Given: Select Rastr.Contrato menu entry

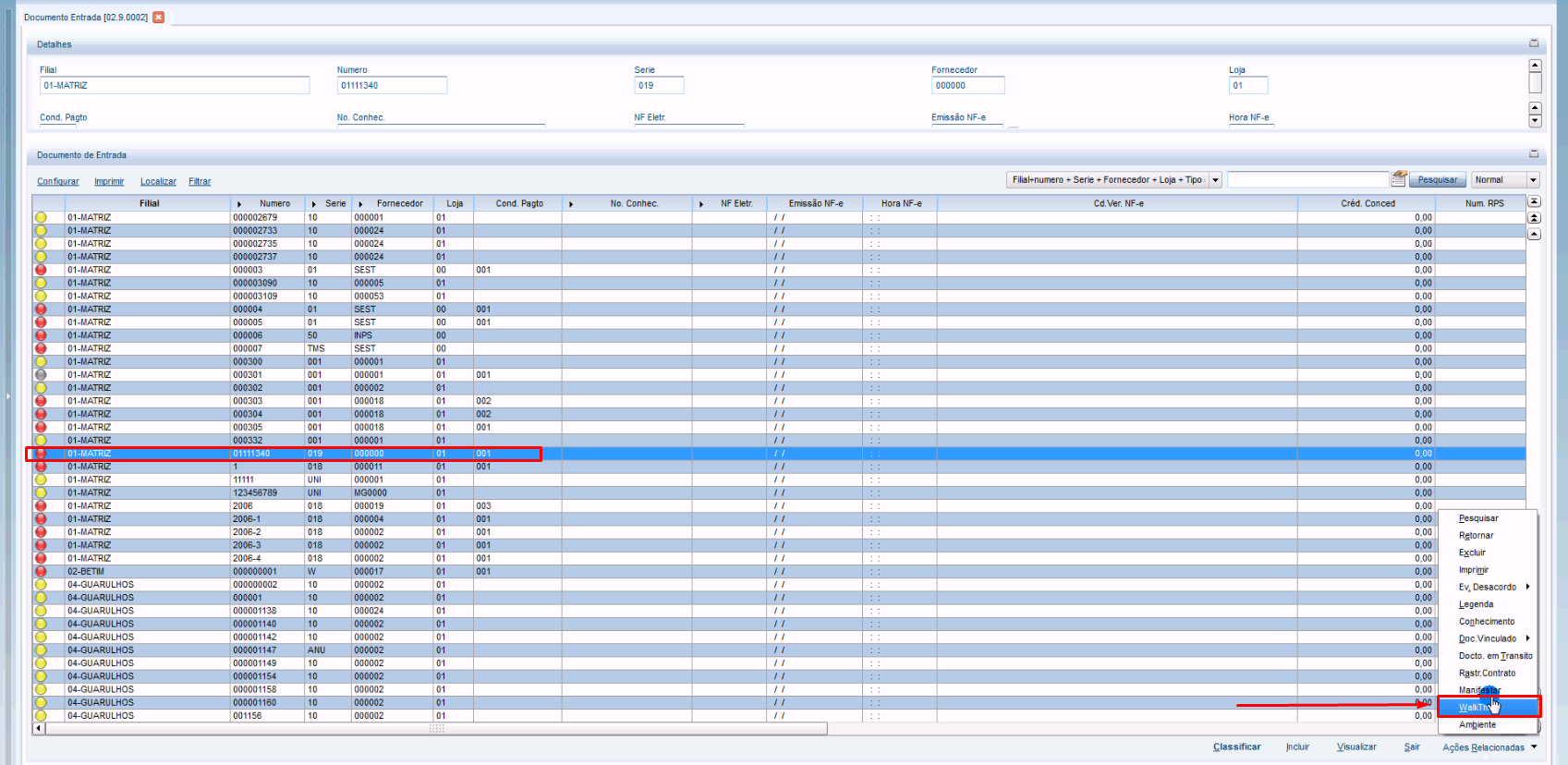Looking at the screenshot, I should tap(1487, 674).
